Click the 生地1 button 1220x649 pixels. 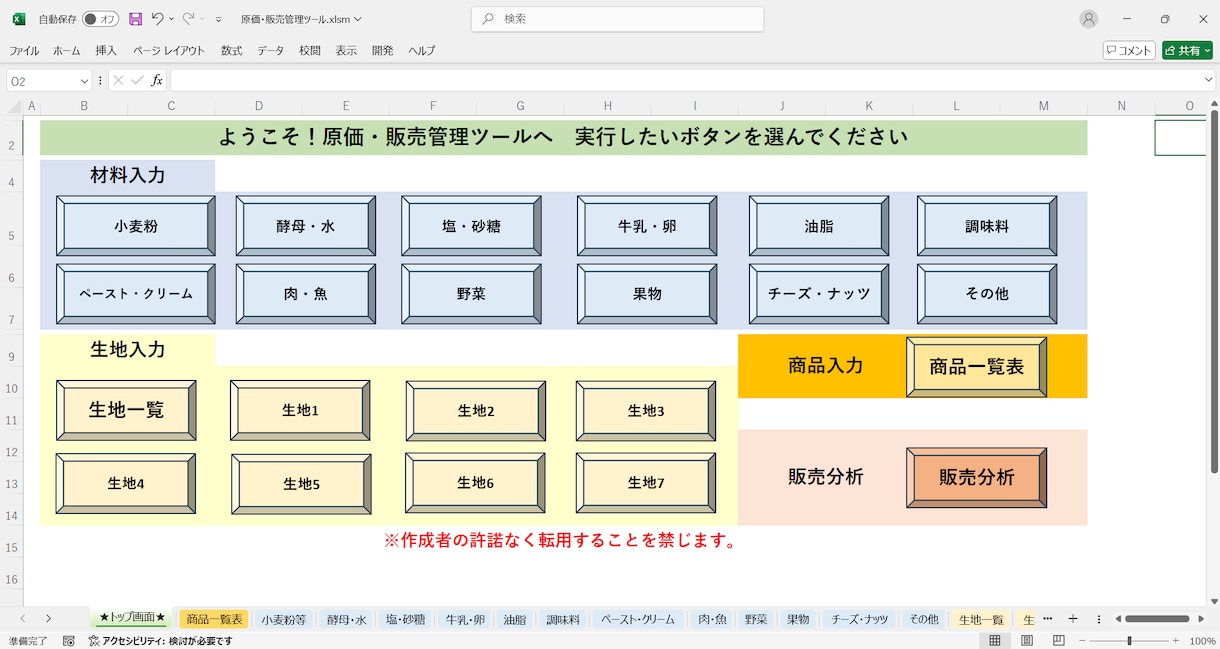coord(300,410)
